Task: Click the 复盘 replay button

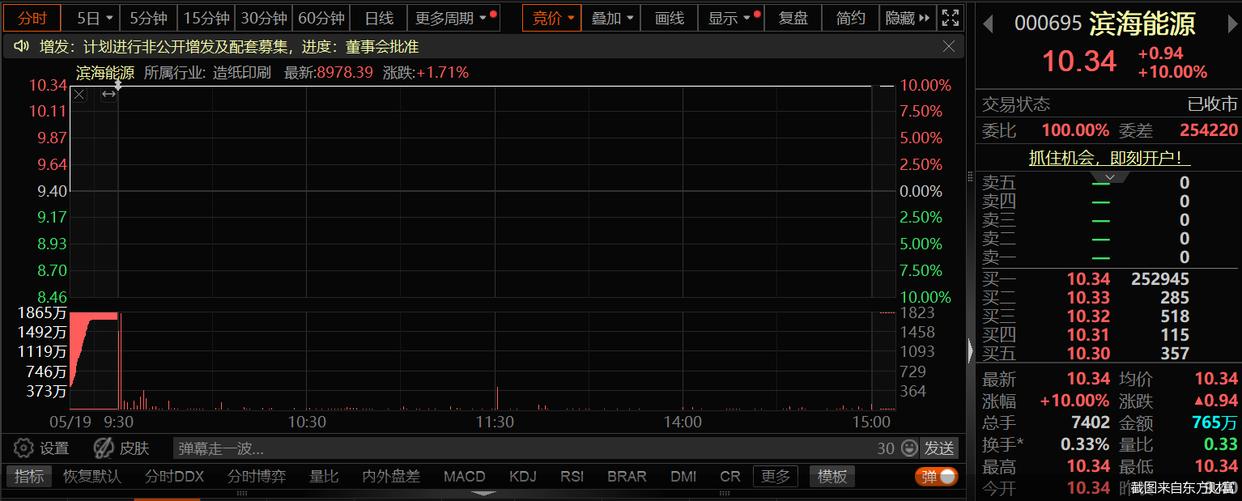Action: click(794, 18)
